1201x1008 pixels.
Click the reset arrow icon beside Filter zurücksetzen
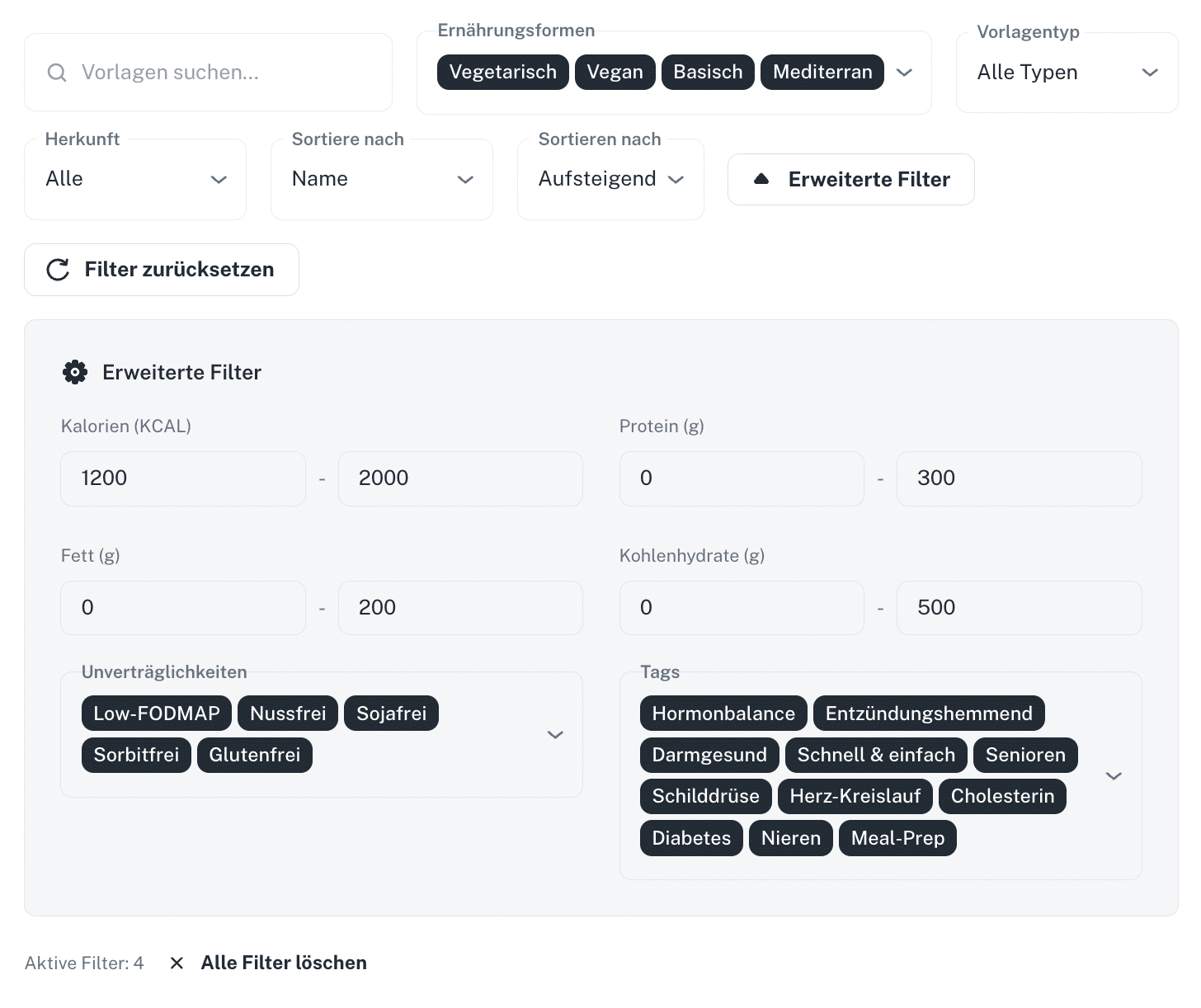point(58,270)
